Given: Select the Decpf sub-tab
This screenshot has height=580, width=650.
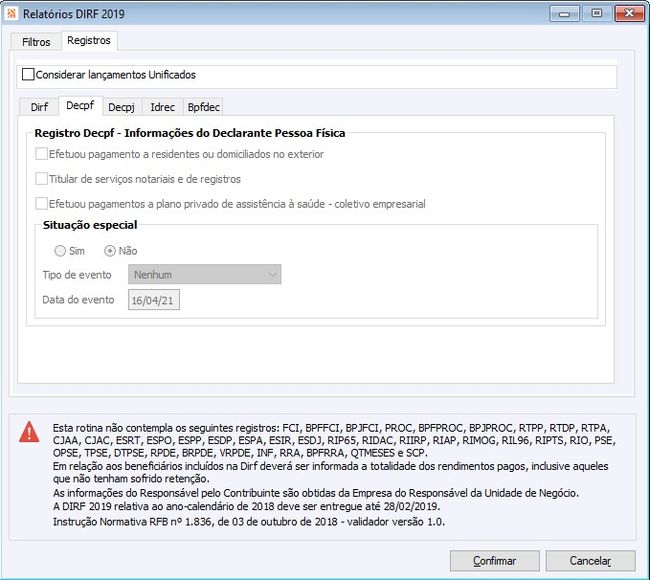Looking at the screenshot, I should (x=80, y=105).
